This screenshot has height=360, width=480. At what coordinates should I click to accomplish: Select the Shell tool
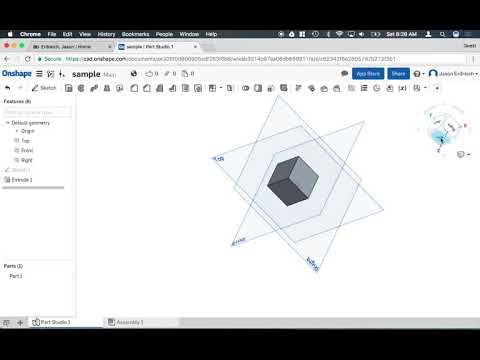click(185, 88)
